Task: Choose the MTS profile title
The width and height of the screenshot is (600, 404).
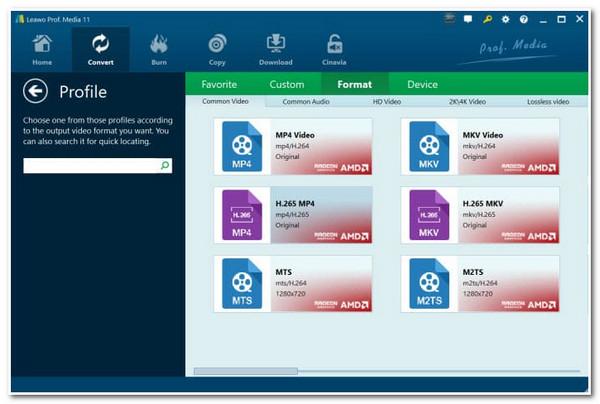Action: (x=284, y=272)
